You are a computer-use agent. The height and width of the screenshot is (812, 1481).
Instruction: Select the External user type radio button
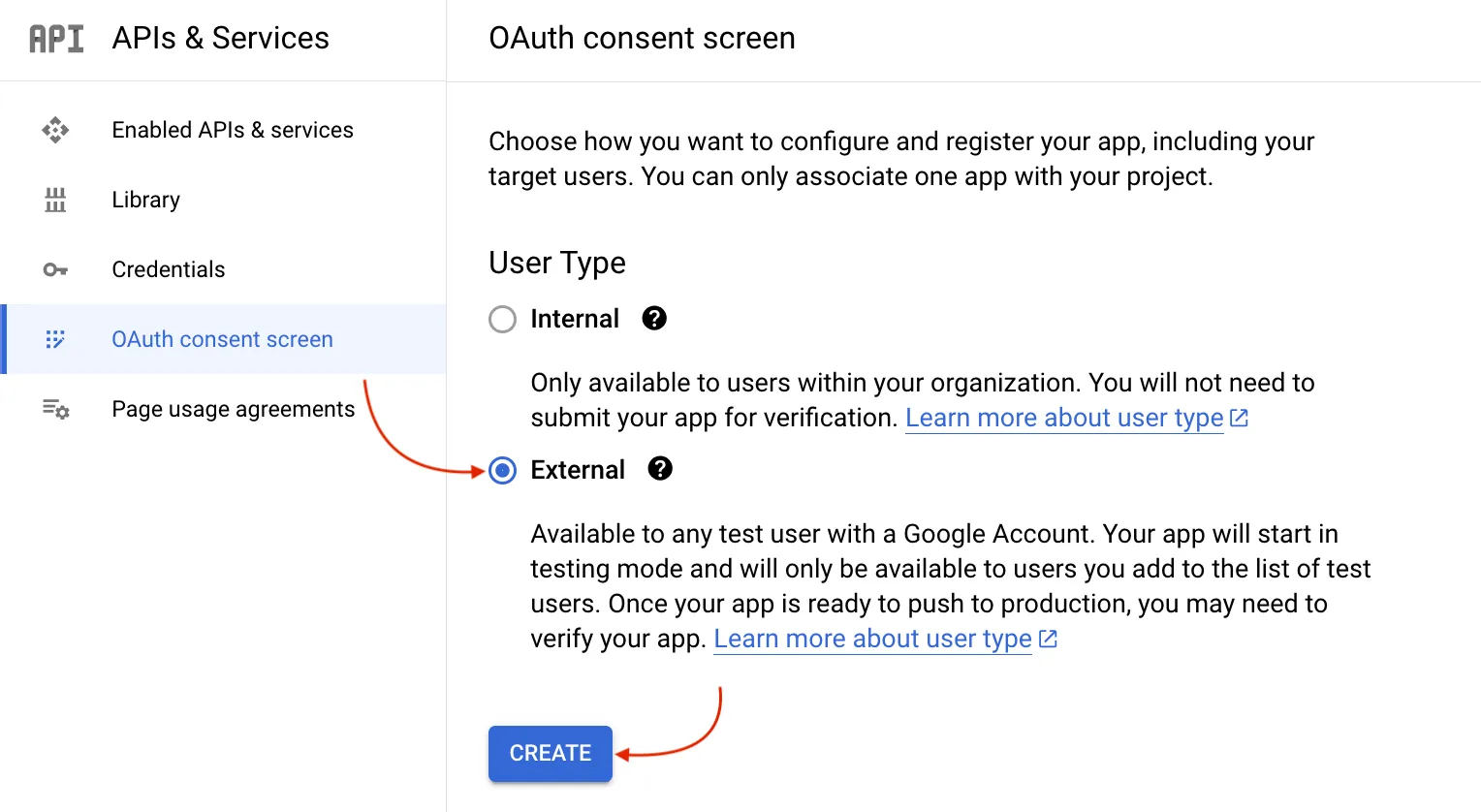[x=502, y=471]
